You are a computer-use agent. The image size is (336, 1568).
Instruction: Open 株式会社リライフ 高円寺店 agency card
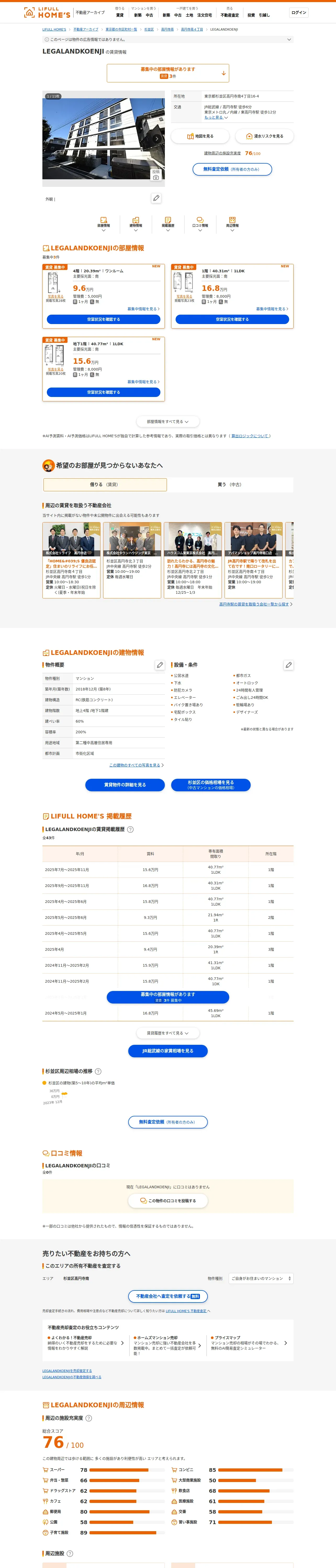coord(71,560)
